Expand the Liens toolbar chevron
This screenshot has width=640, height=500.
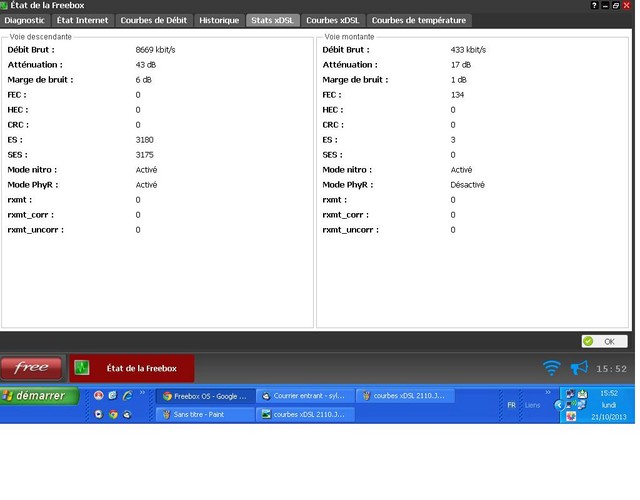pos(548,392)
